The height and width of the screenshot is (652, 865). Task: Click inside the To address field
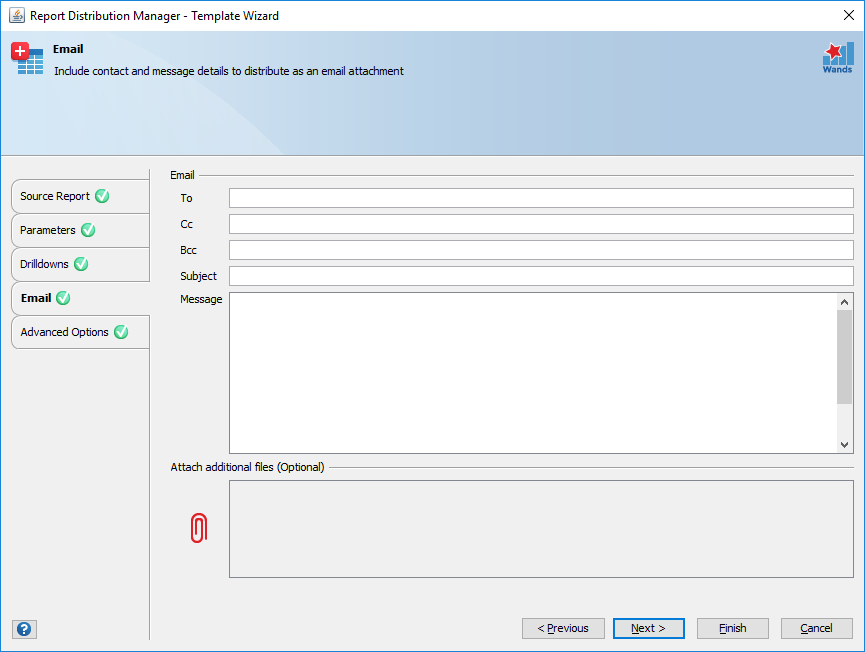click(540, 197)
